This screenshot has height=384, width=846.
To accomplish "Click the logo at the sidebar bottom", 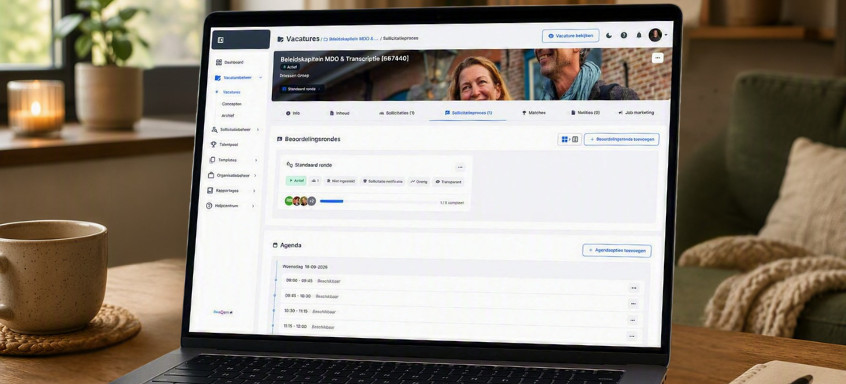I will click(223, 312).
